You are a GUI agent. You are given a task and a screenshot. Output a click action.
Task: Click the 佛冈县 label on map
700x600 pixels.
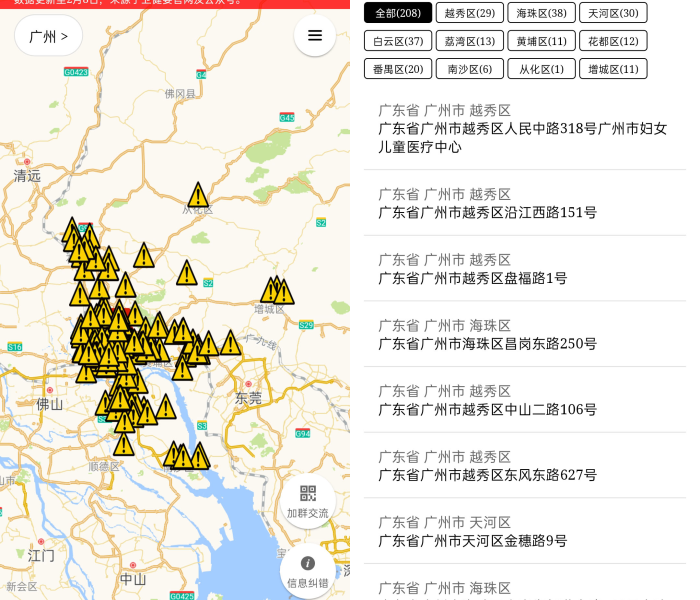180,93
